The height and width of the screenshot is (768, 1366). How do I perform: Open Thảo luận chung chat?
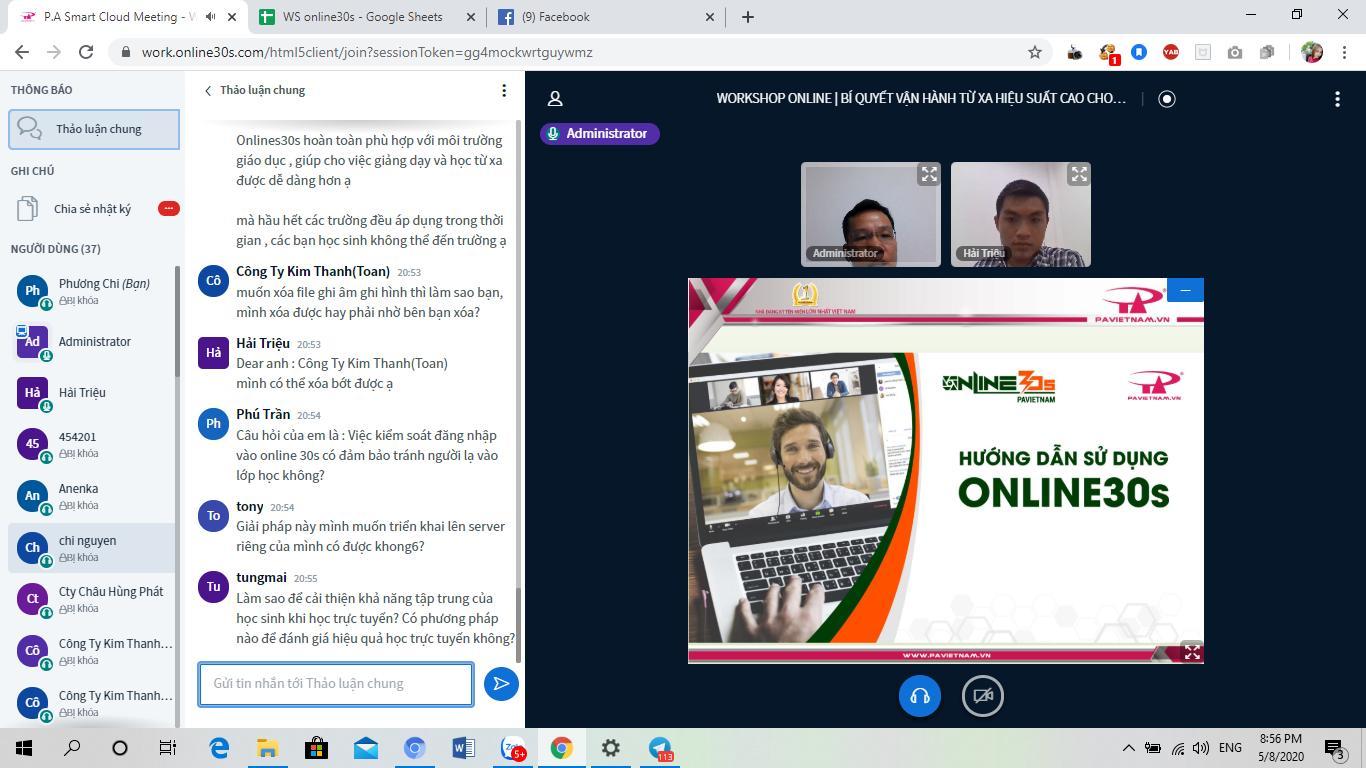click(94, 129)
